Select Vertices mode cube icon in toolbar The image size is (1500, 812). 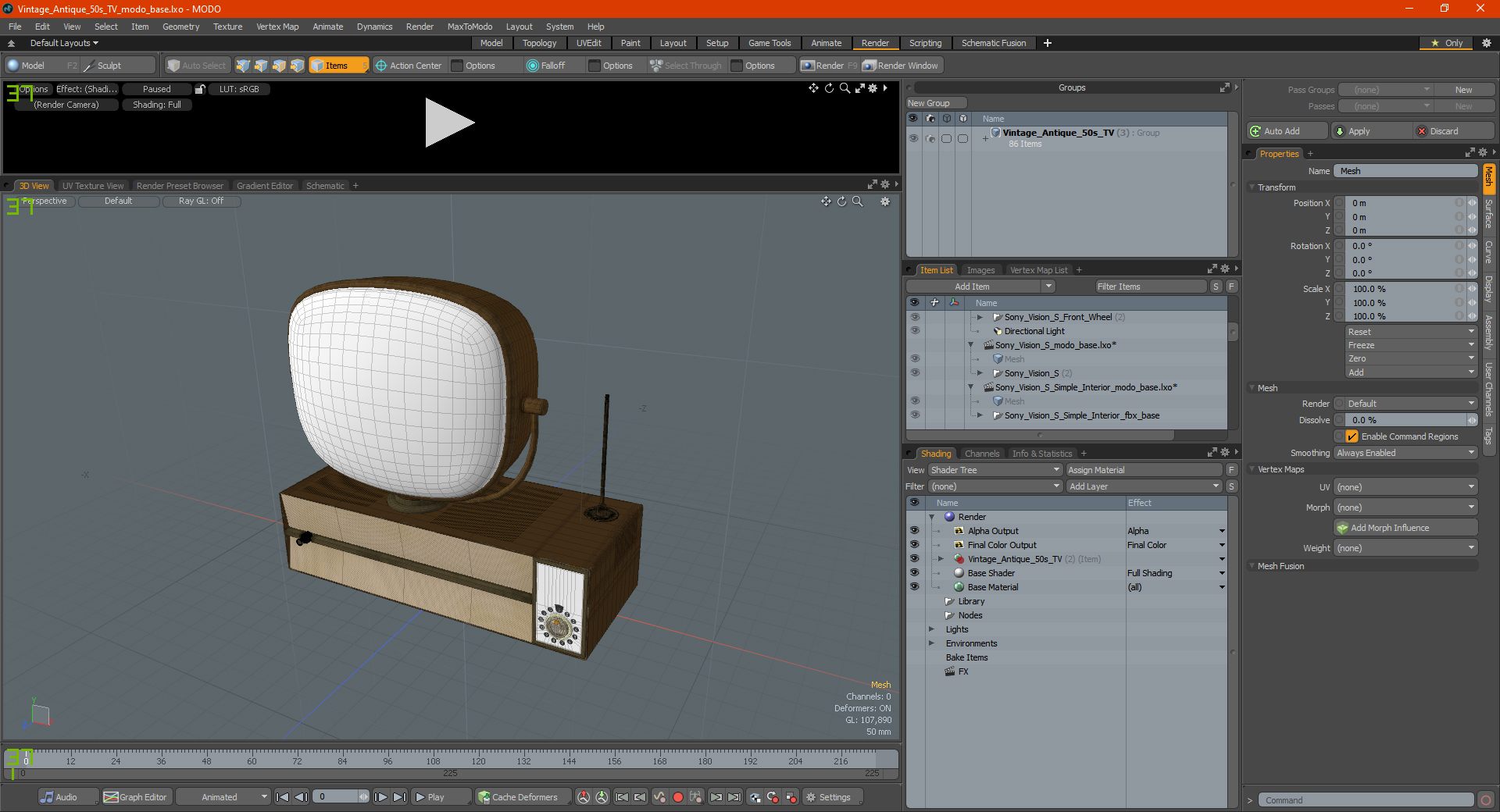pos(243,66)
